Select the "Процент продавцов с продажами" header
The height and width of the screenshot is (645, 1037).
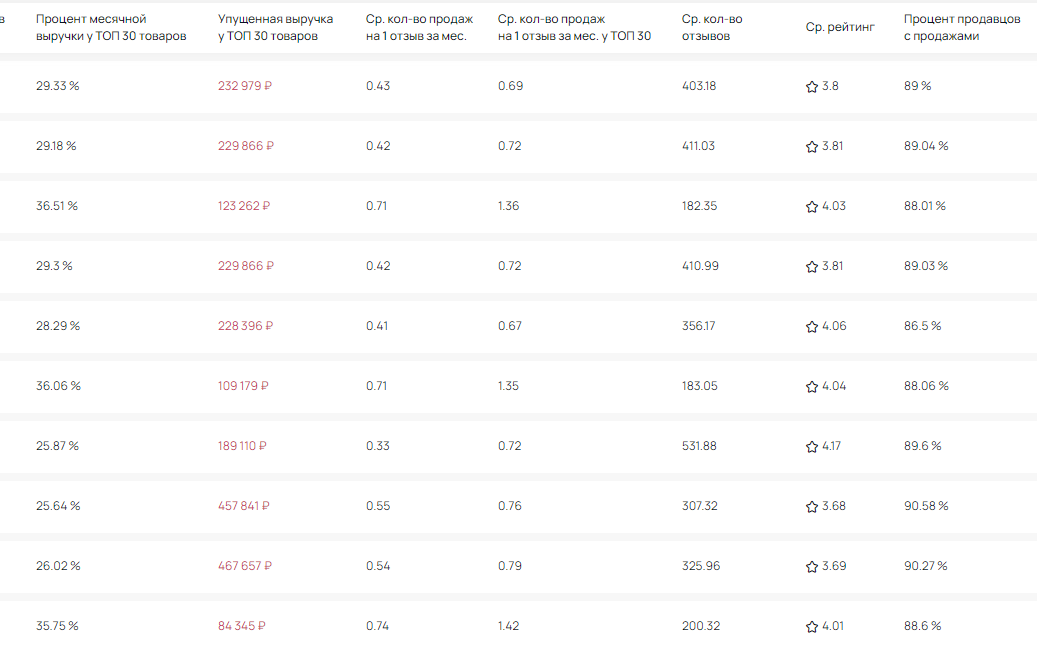[x=955, y=28]
